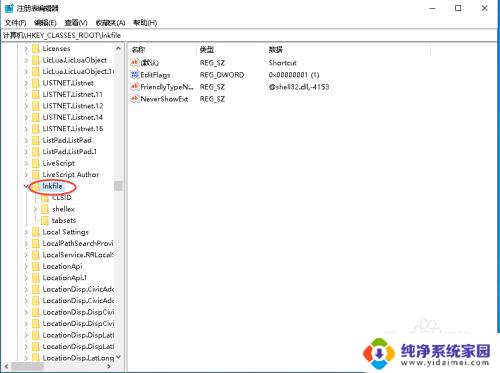This screenshot has height=373, width=500.
Task: Click the tree horizontal scrollbar thumb
Action: pyautogui.click(x=27, y=366)
